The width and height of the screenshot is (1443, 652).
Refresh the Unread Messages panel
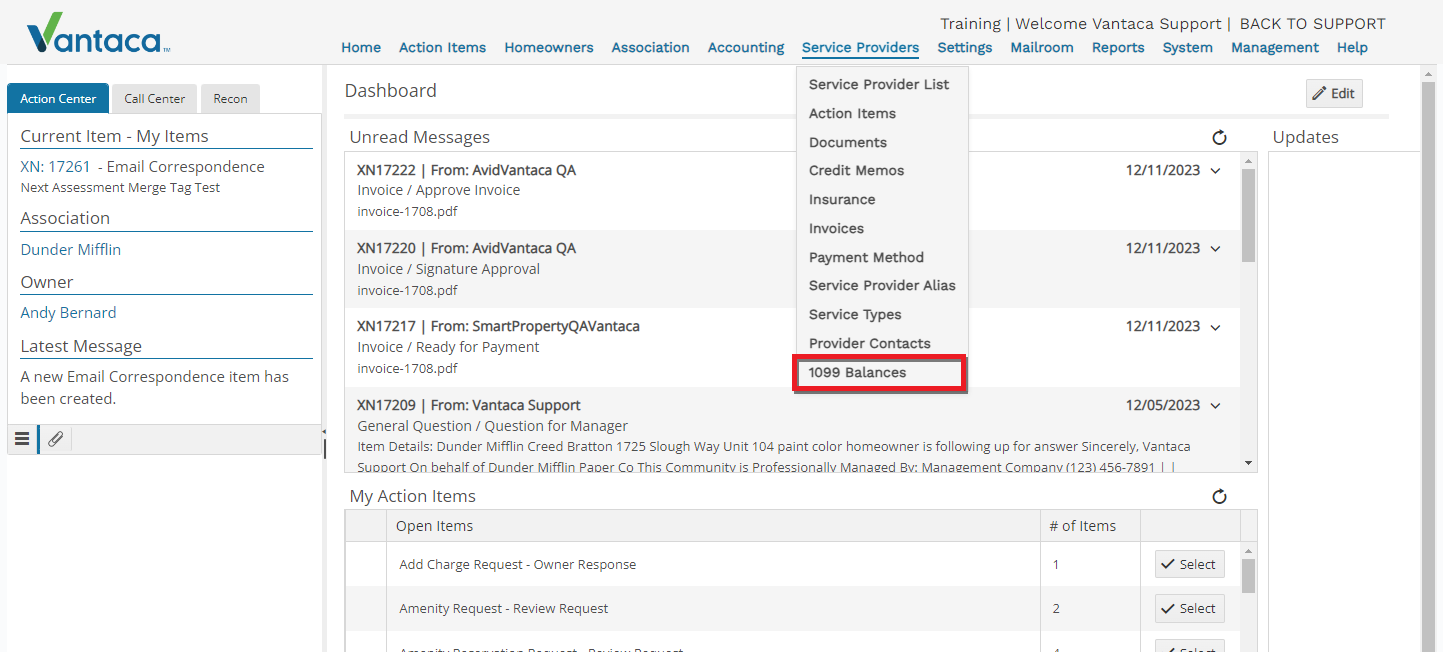(1219, 138)
